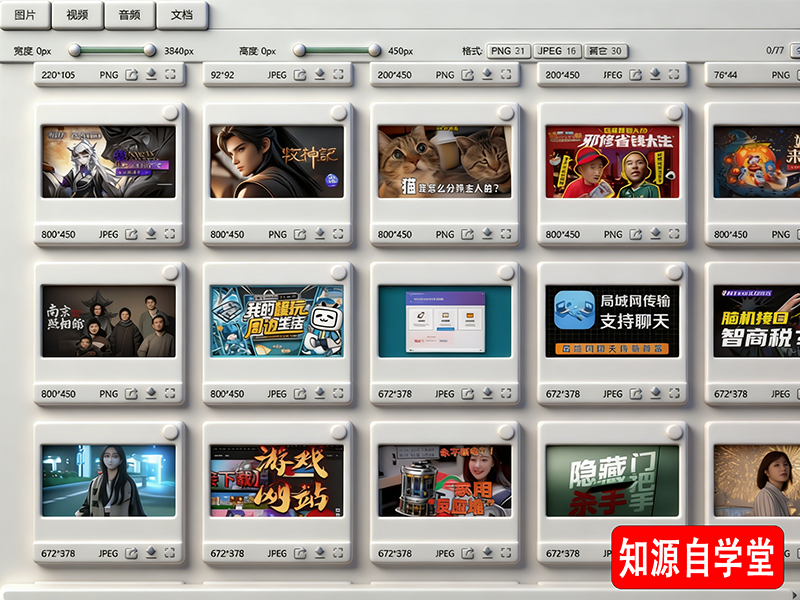Click the 其它 30 format filter button
The width and height of the screenshot is (800, 600).
pos(606,51)
